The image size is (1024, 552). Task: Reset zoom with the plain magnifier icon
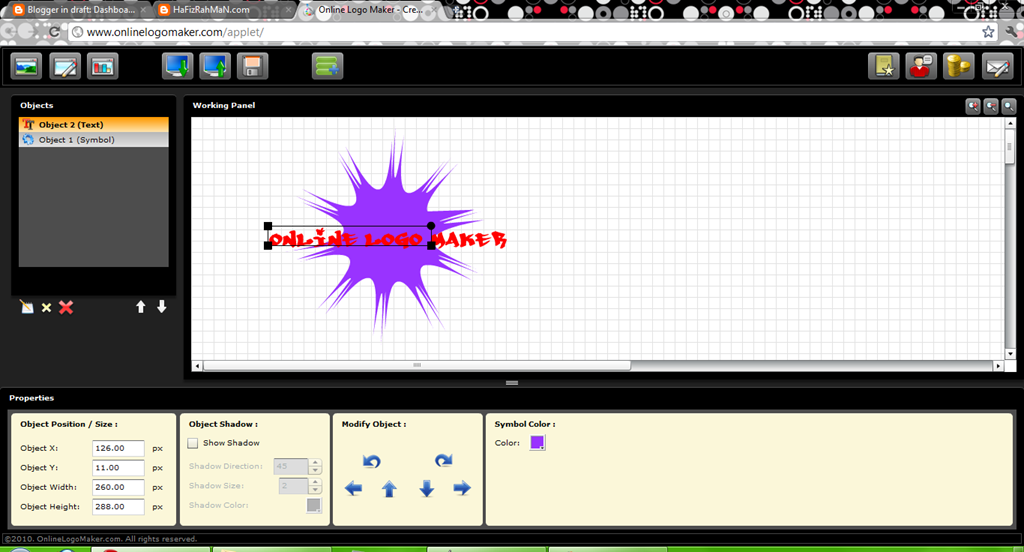click(x=1008, y=106)
